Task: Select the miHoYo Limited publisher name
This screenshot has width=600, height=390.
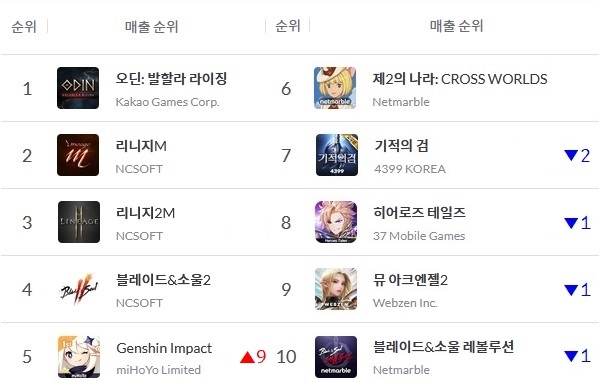Action: [x=158, y=370]
